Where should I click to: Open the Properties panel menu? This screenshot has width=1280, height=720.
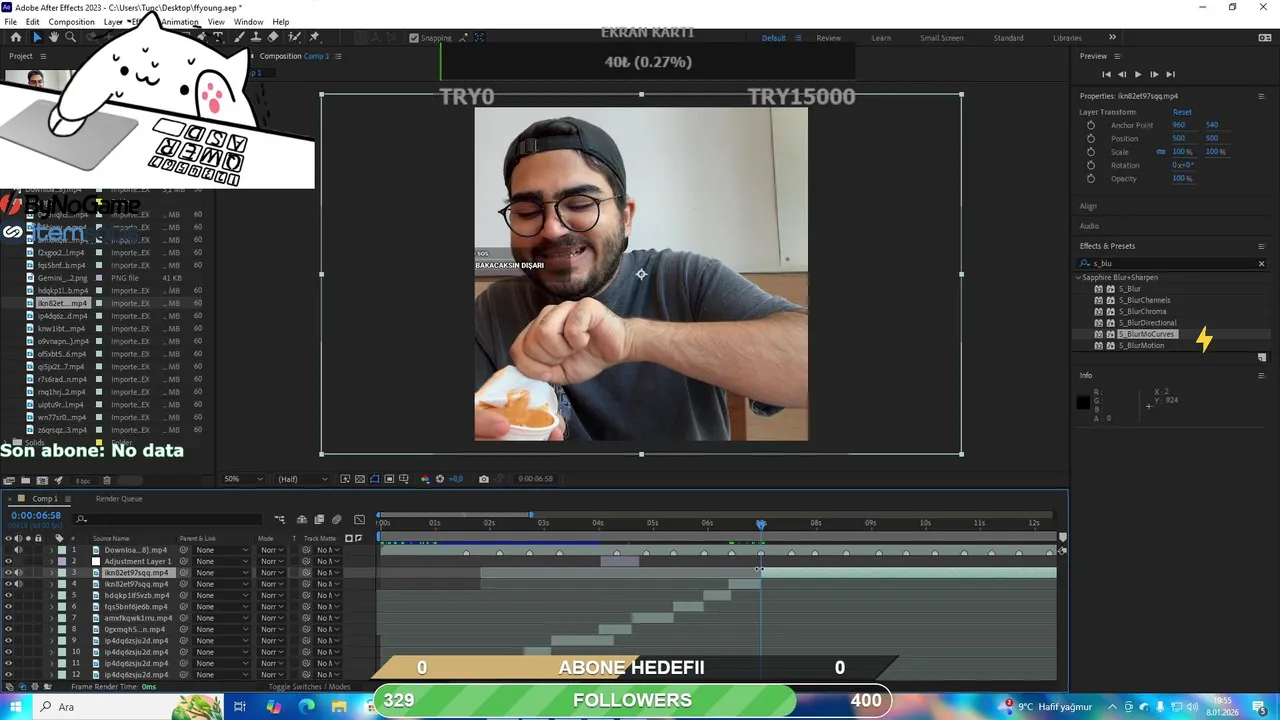pyautogui.click(x=1261, y=96)
